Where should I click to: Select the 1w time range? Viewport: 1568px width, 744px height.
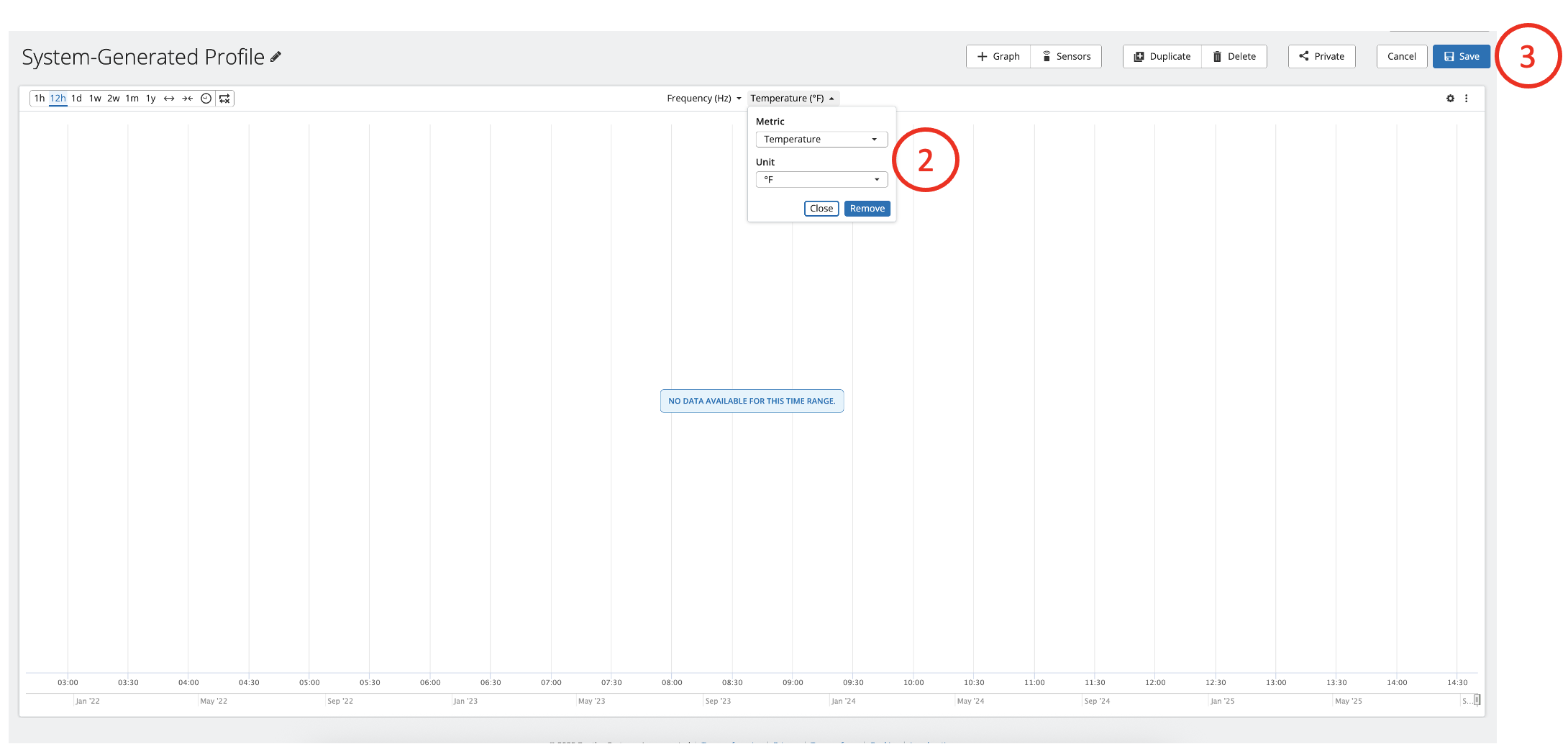click(95, 99)
